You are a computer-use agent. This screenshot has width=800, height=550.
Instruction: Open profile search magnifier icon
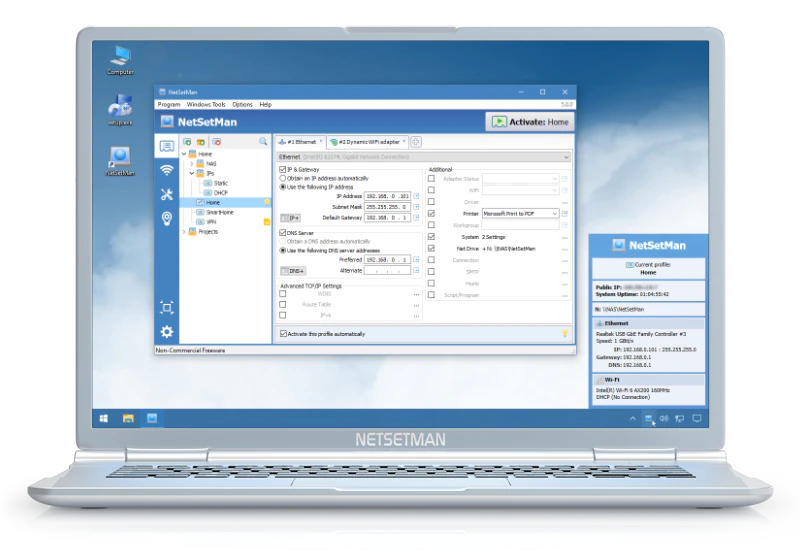point(263,141)
